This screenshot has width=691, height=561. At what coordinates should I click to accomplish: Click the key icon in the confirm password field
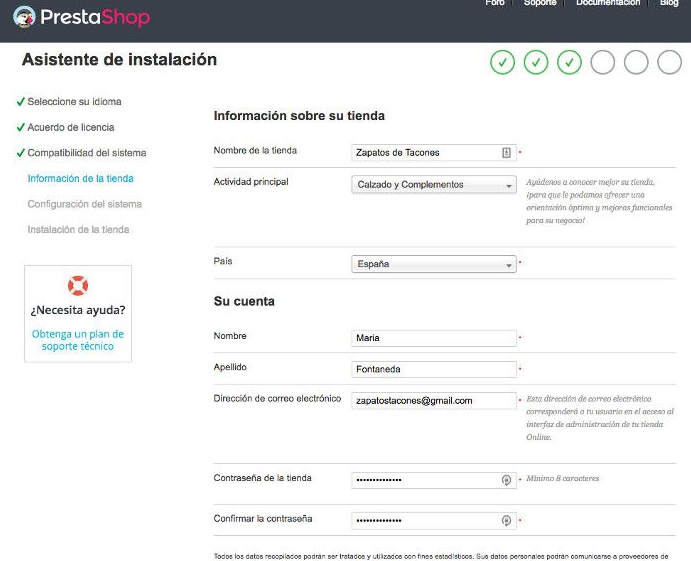(x=506, y=521)
